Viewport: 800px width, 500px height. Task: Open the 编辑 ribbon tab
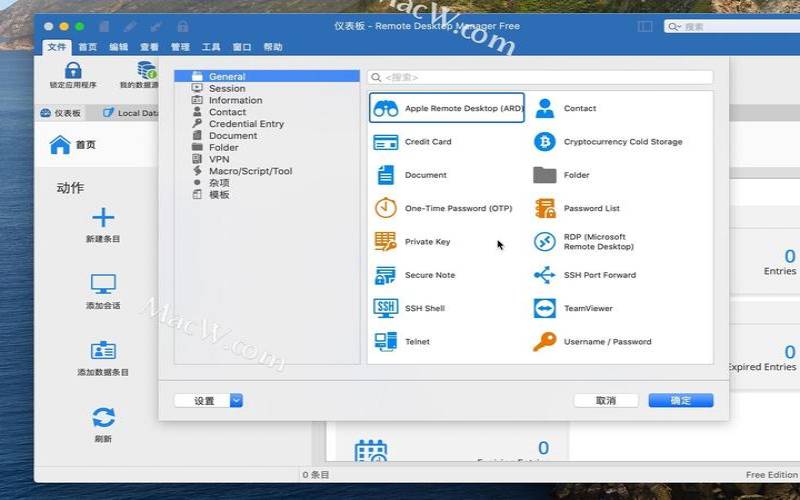[x=118, y=47]
